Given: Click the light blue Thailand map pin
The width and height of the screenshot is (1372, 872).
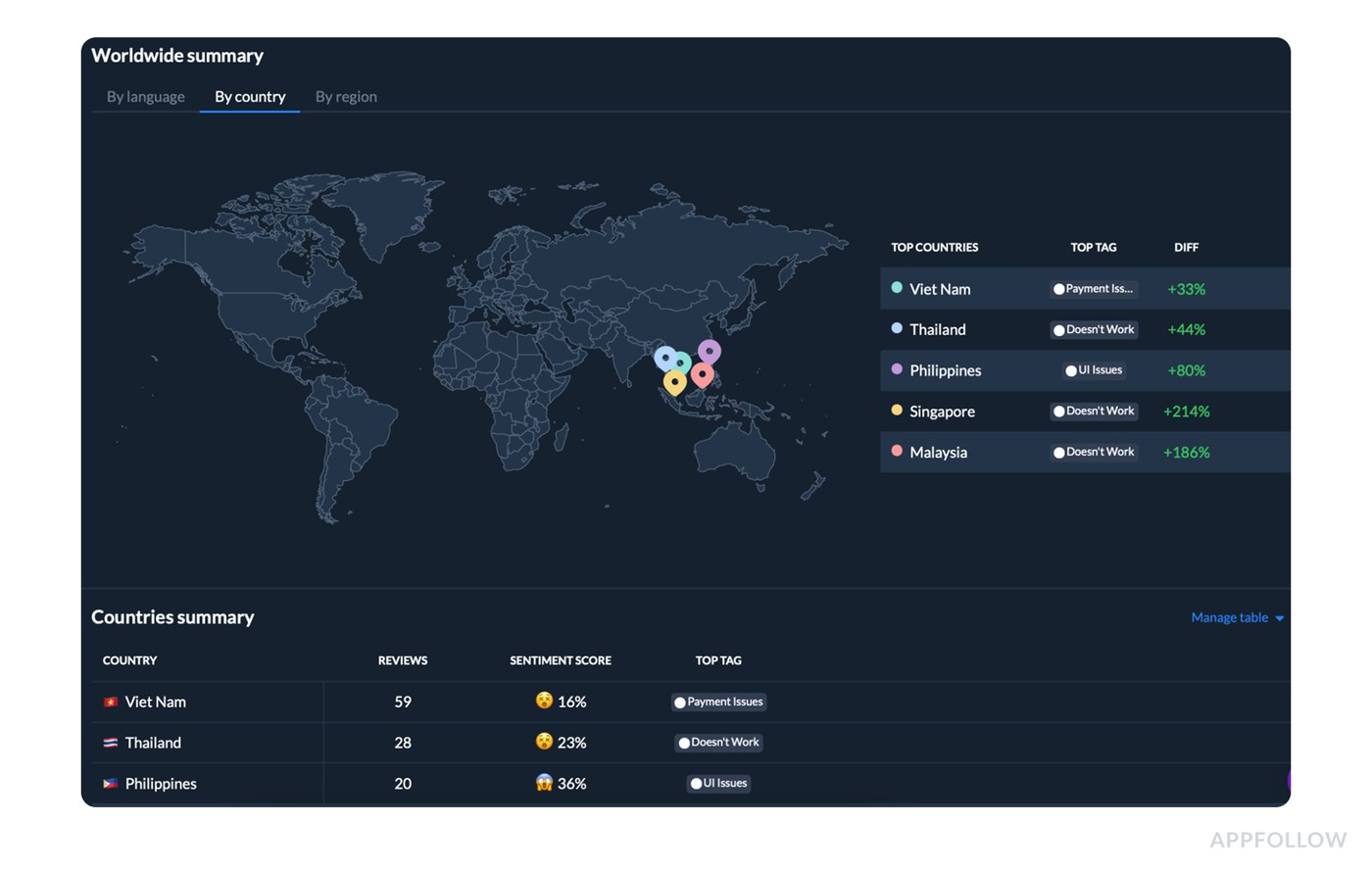Looking at the screenshot, I should pos(664,358).
